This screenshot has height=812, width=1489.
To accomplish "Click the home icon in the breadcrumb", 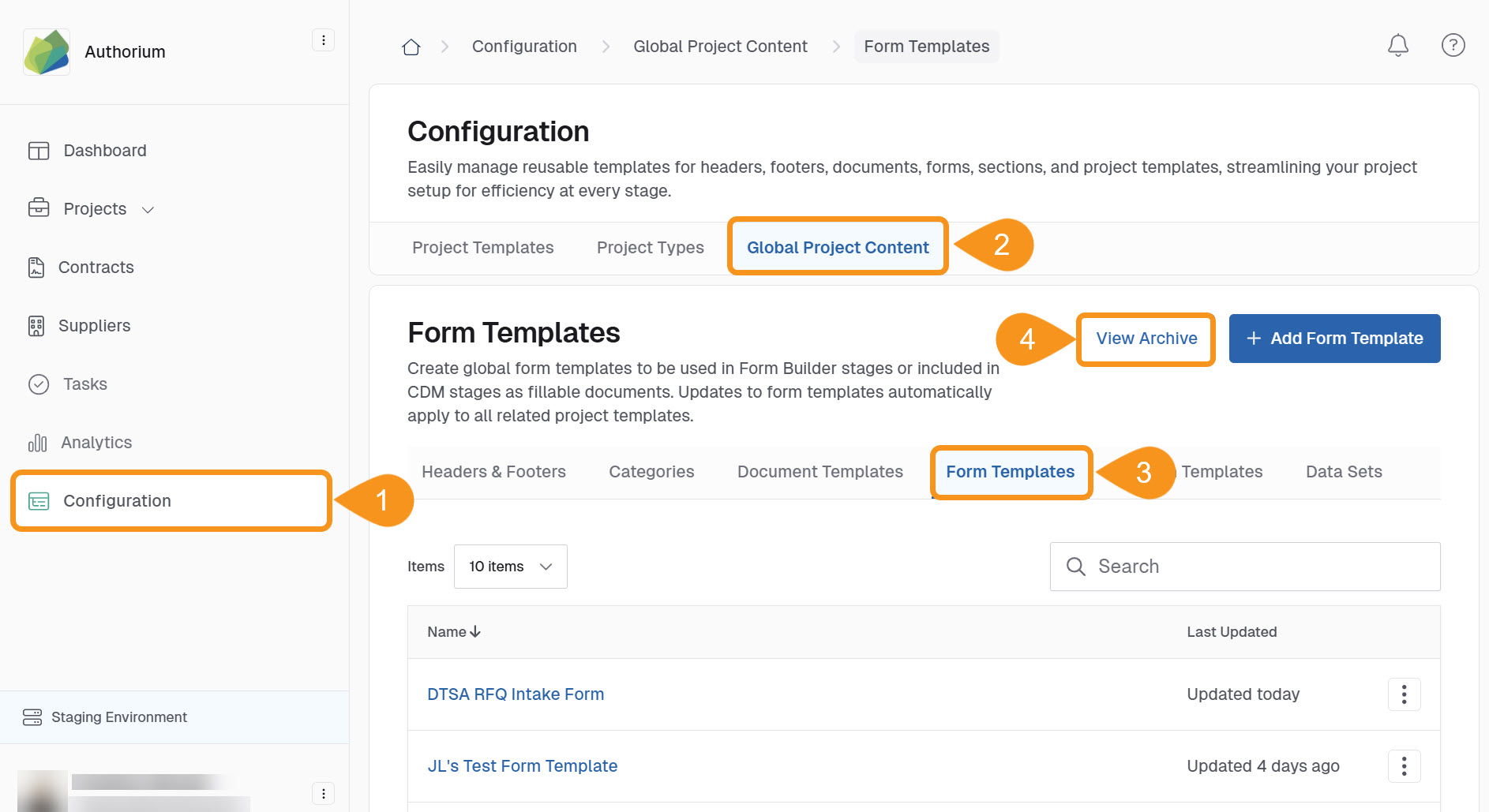I will tap(411, 46).
